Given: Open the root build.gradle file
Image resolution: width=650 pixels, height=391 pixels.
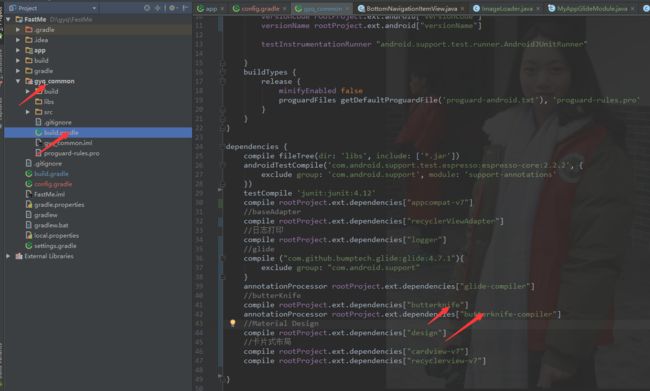Looking at the screenshot, I should pyautogui.click(x=51, y=174).
